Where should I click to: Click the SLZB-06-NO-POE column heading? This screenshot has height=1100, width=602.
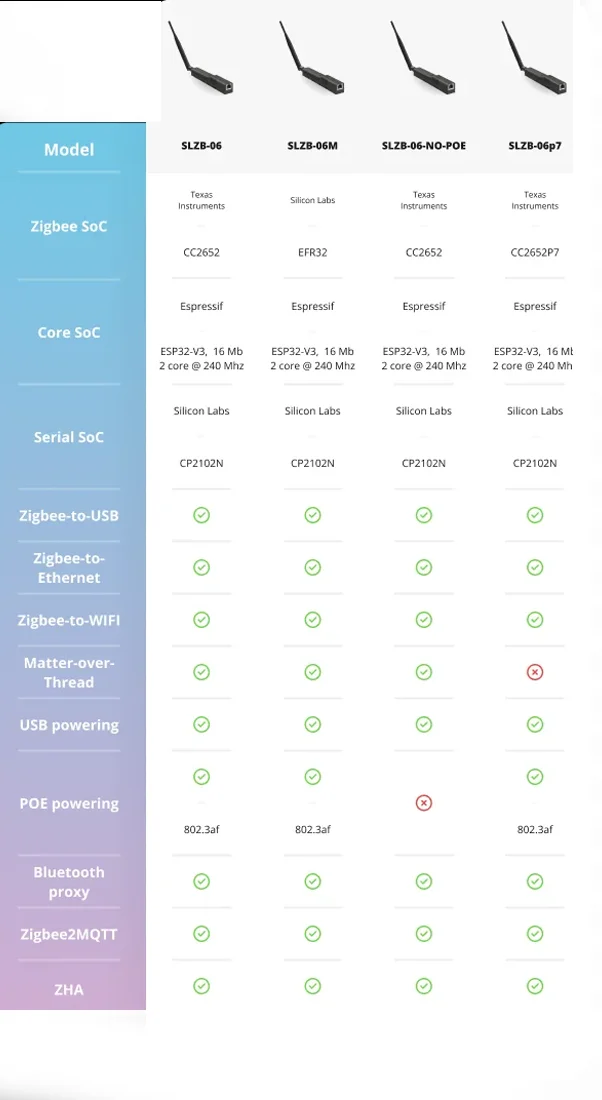coord(424,146)
